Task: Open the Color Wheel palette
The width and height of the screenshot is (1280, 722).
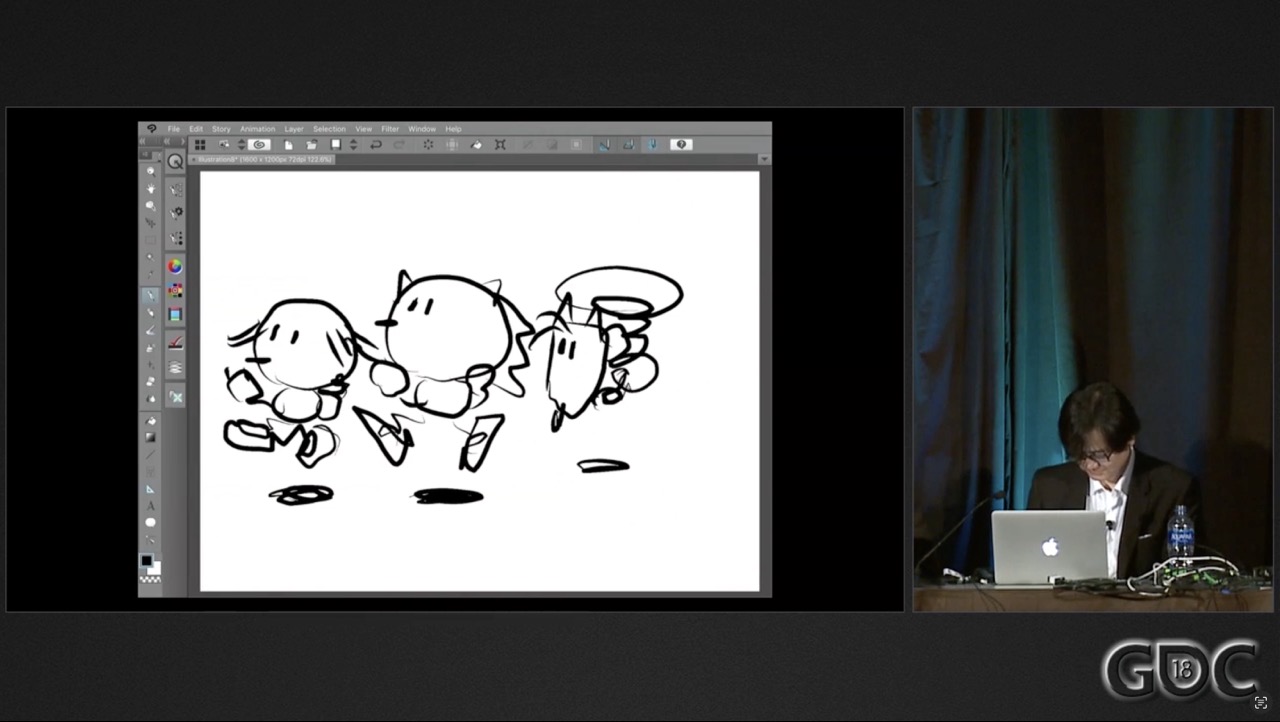Action: click(x=175, y=266)
